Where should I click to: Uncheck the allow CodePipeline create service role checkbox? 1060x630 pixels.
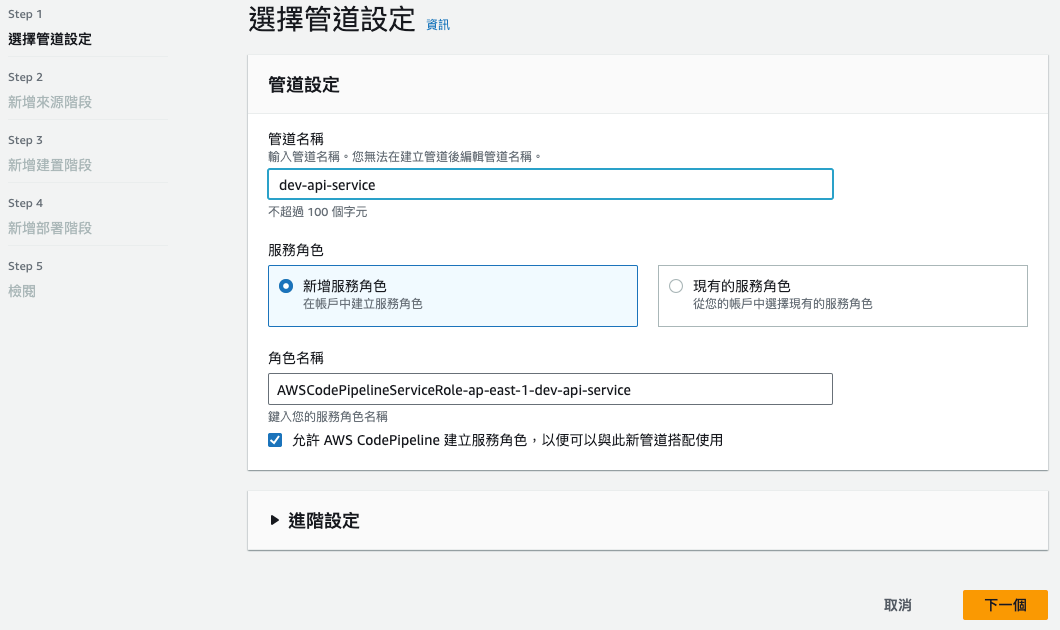point(275,439)
